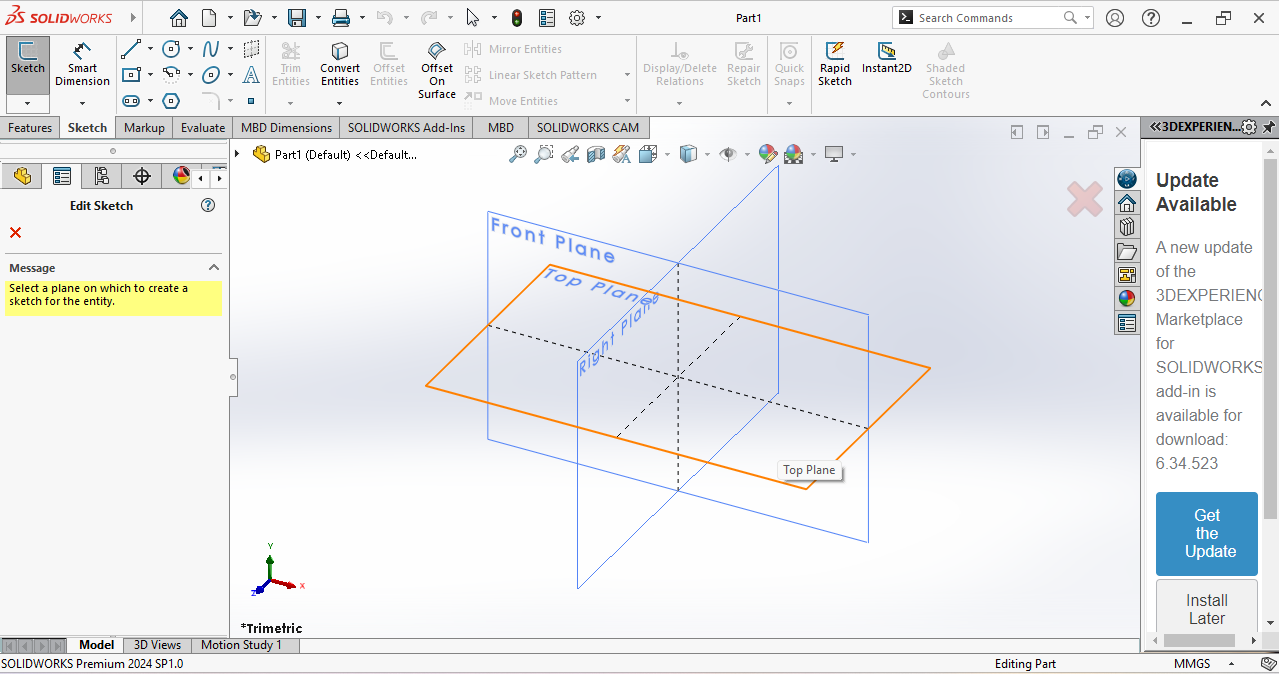Open the user login account icon
Screen dimensions: 1279x674
coord(1115,18)
